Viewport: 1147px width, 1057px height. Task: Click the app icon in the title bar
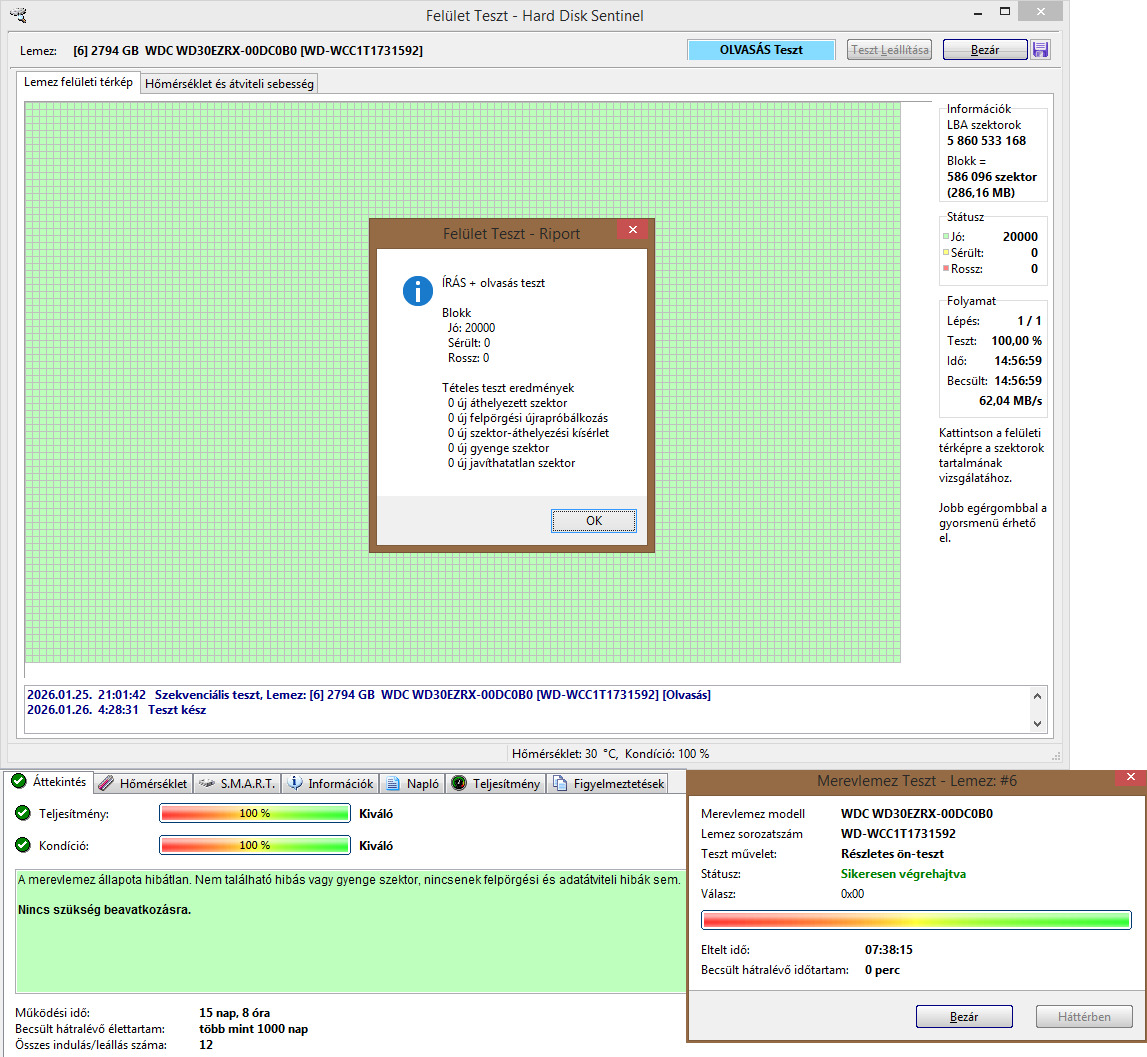point(18,15)
